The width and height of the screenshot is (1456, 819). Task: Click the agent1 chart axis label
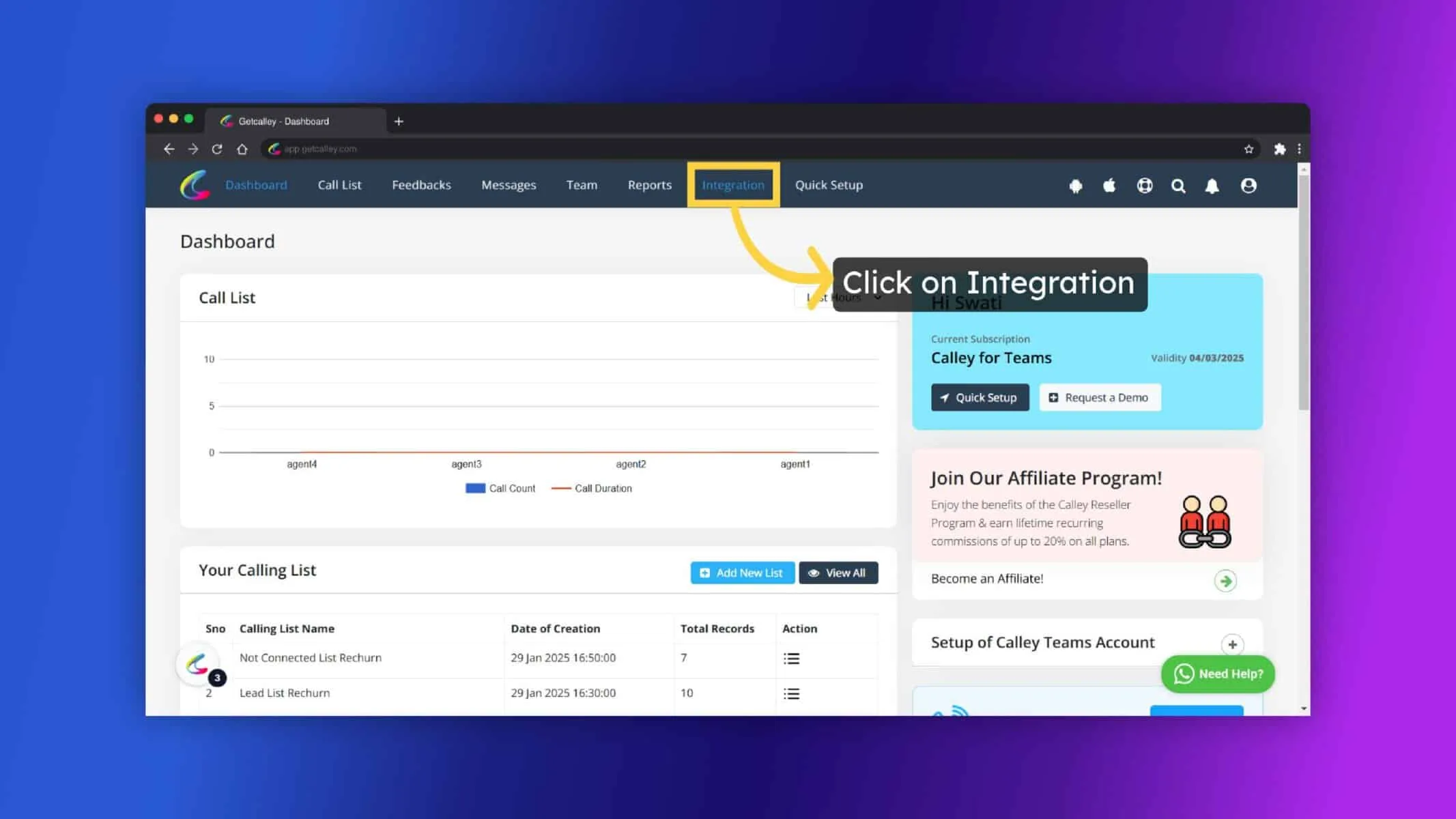[x=795, y=464]
